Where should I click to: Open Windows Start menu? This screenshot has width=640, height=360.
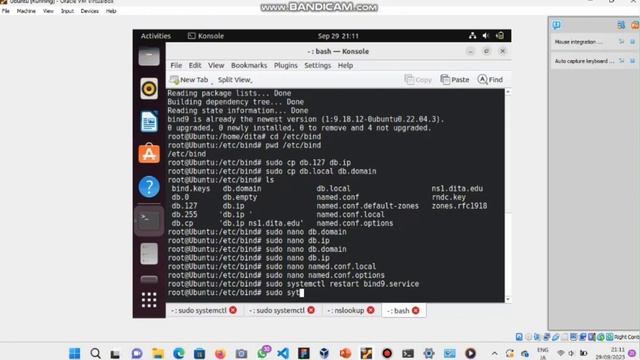pos(75,353)
